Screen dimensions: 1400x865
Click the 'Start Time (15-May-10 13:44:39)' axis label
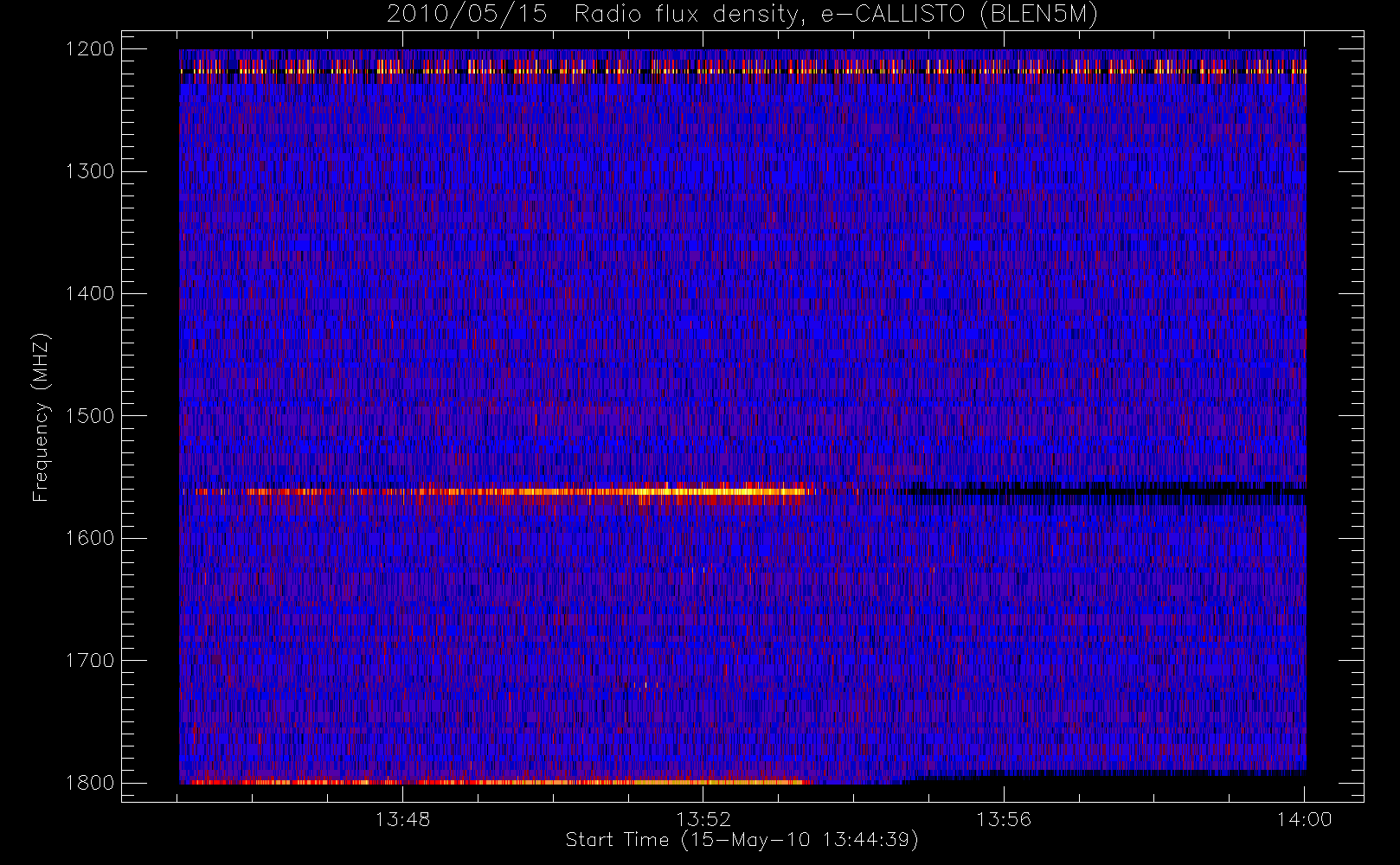[742, 840]
